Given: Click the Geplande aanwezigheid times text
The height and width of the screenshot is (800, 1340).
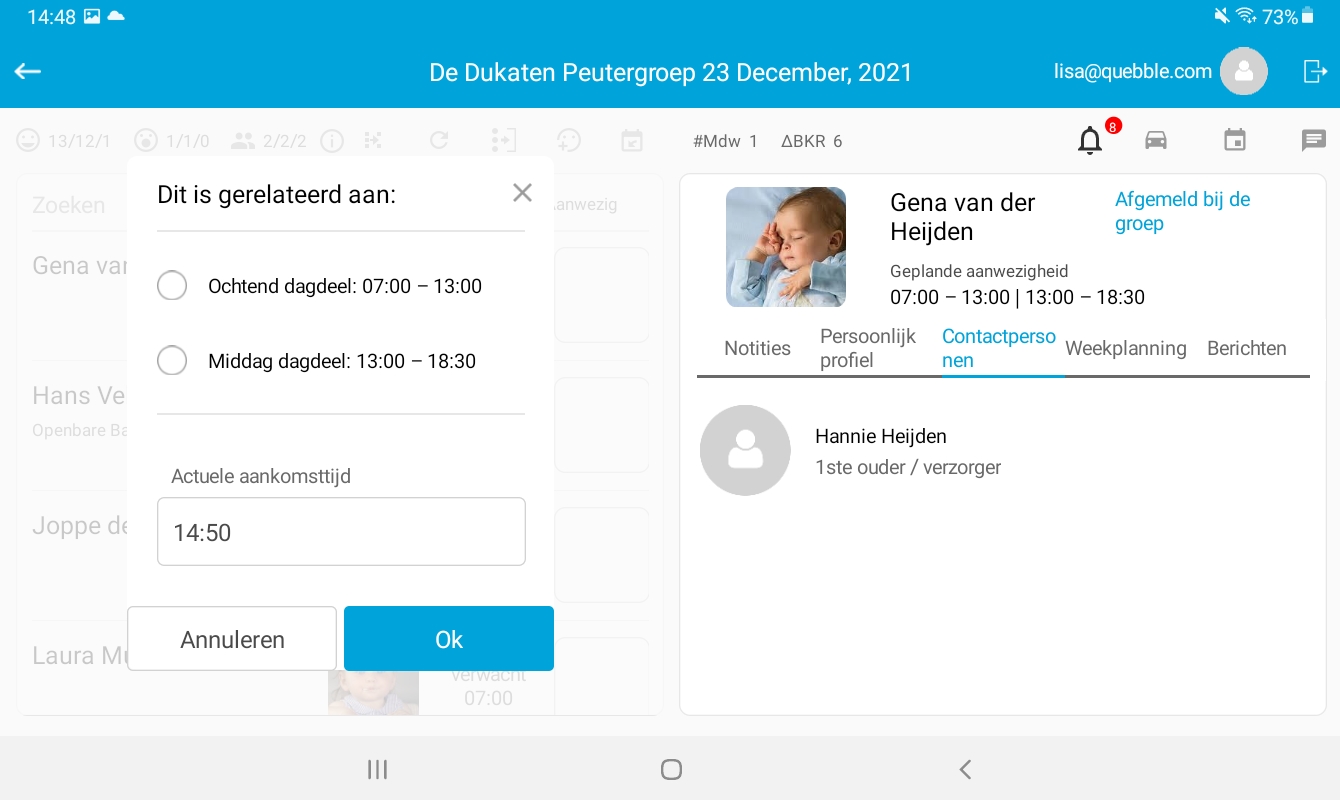Looking at the screenshot, I should [1017, 297].
